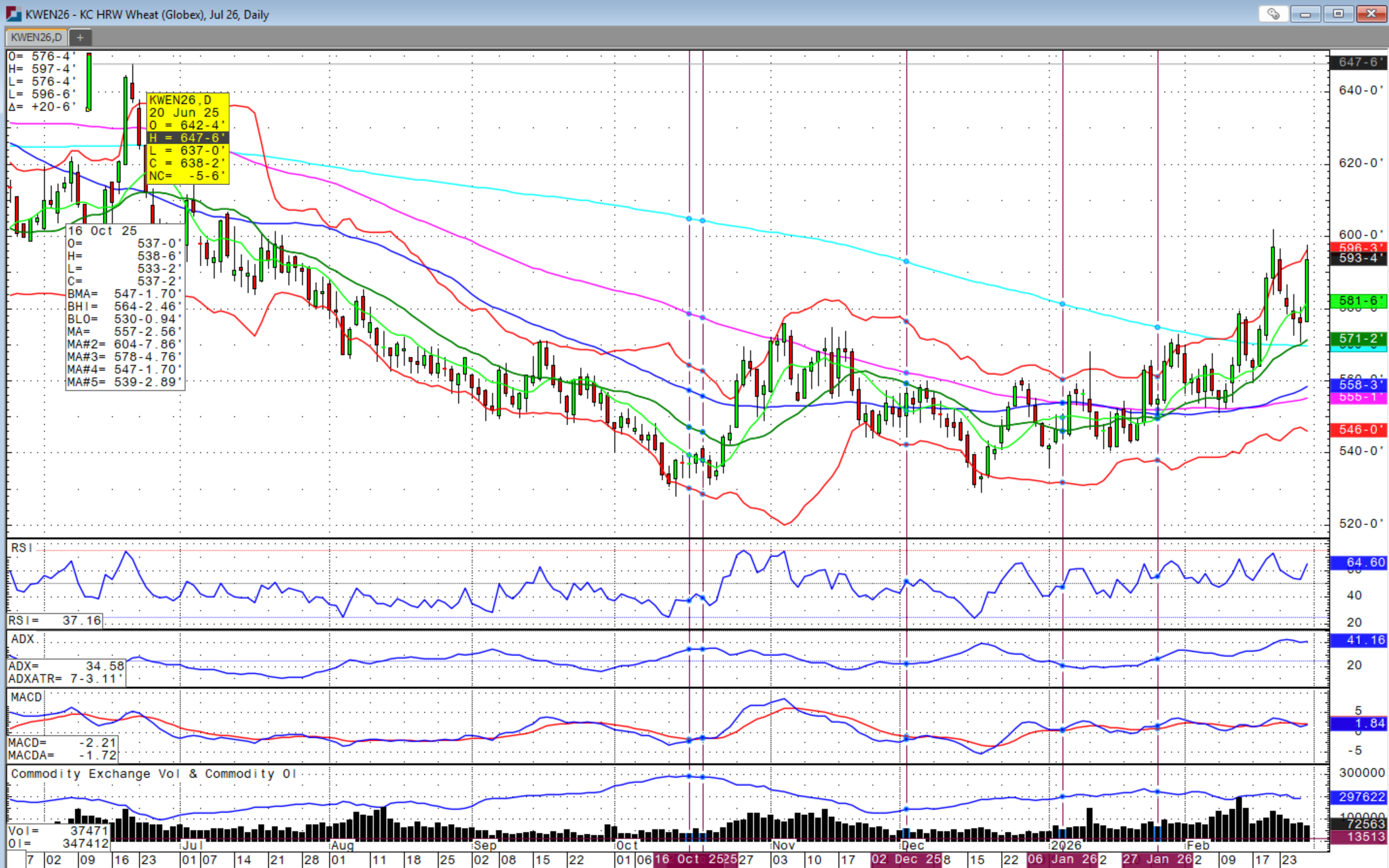Click the blue 64.60 RSI value label
This screenshot has height=868, width=1389.
point(1358,562)
